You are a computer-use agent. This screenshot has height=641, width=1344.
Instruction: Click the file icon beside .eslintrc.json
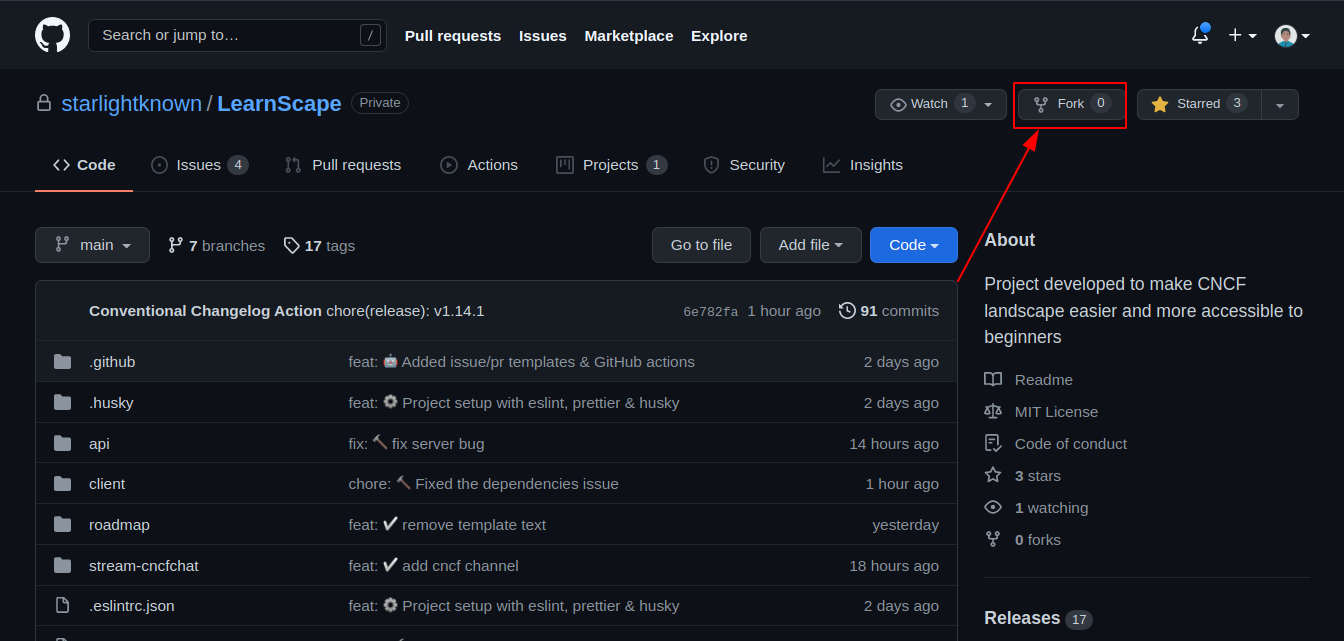[x=62, y=606]
